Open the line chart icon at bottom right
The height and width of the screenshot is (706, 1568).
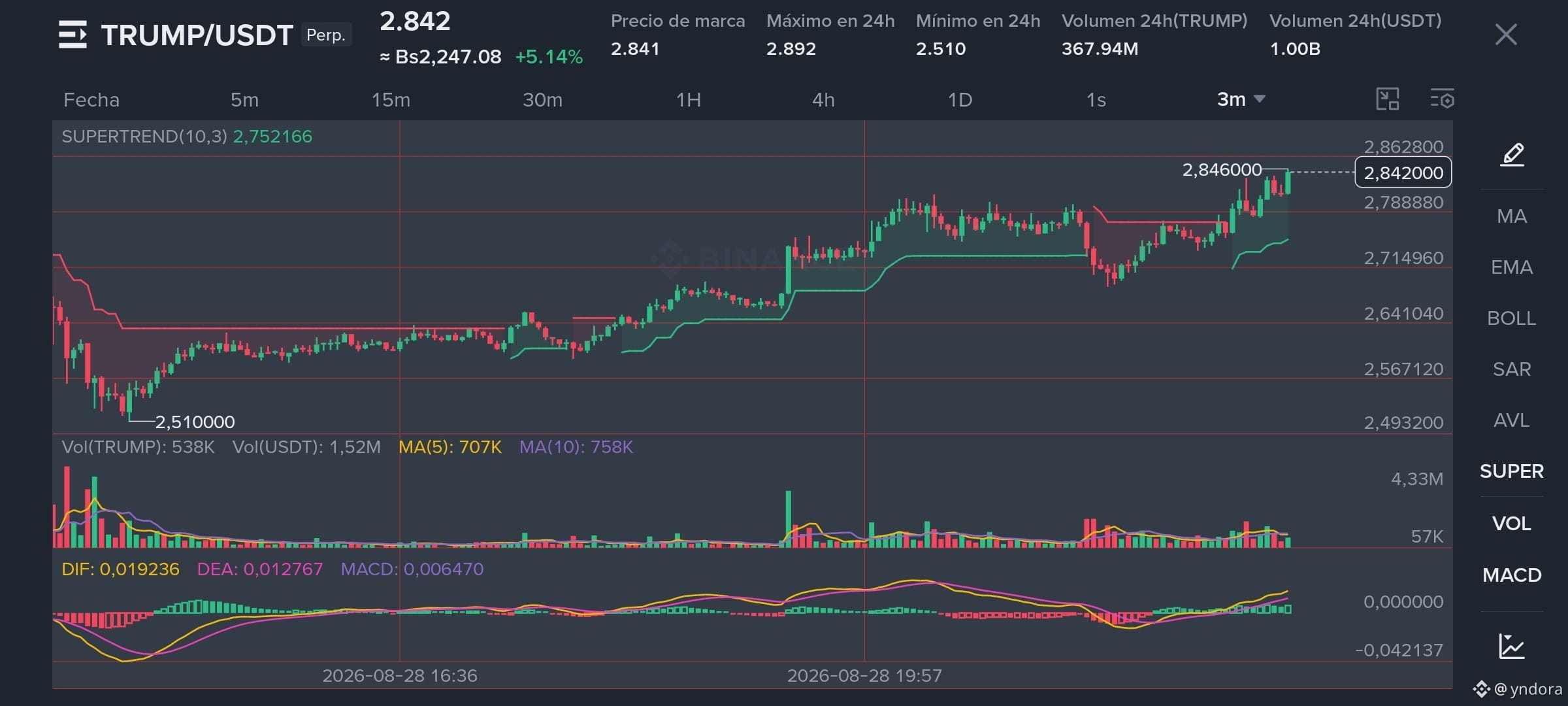(1512, 646)
